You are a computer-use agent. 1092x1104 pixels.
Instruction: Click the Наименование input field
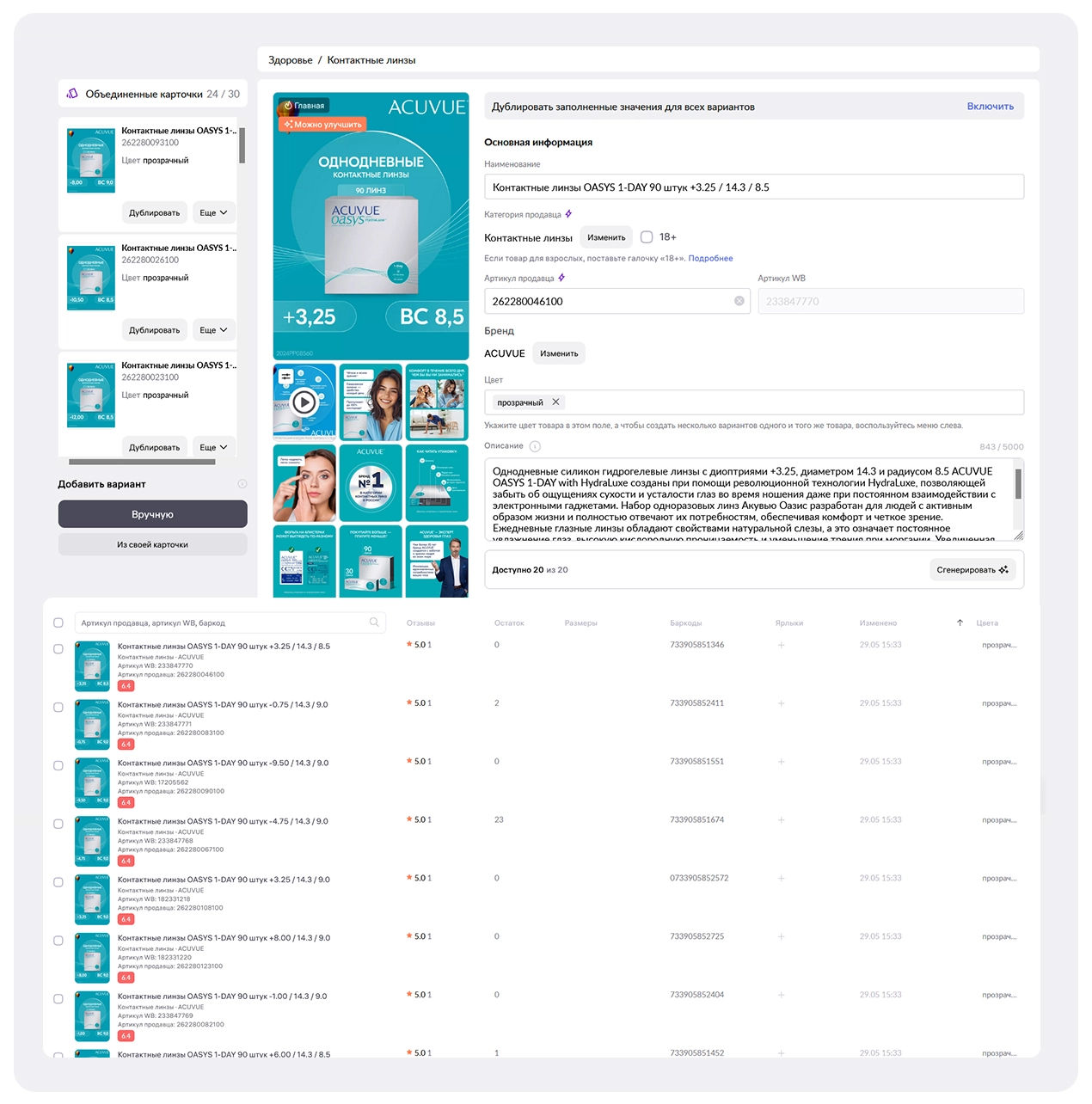tap(754, 187)
